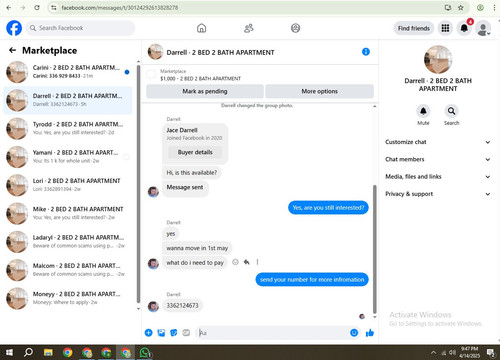Open the Moneyy conversation
The image size is (500, 360).
click(68, 298)
